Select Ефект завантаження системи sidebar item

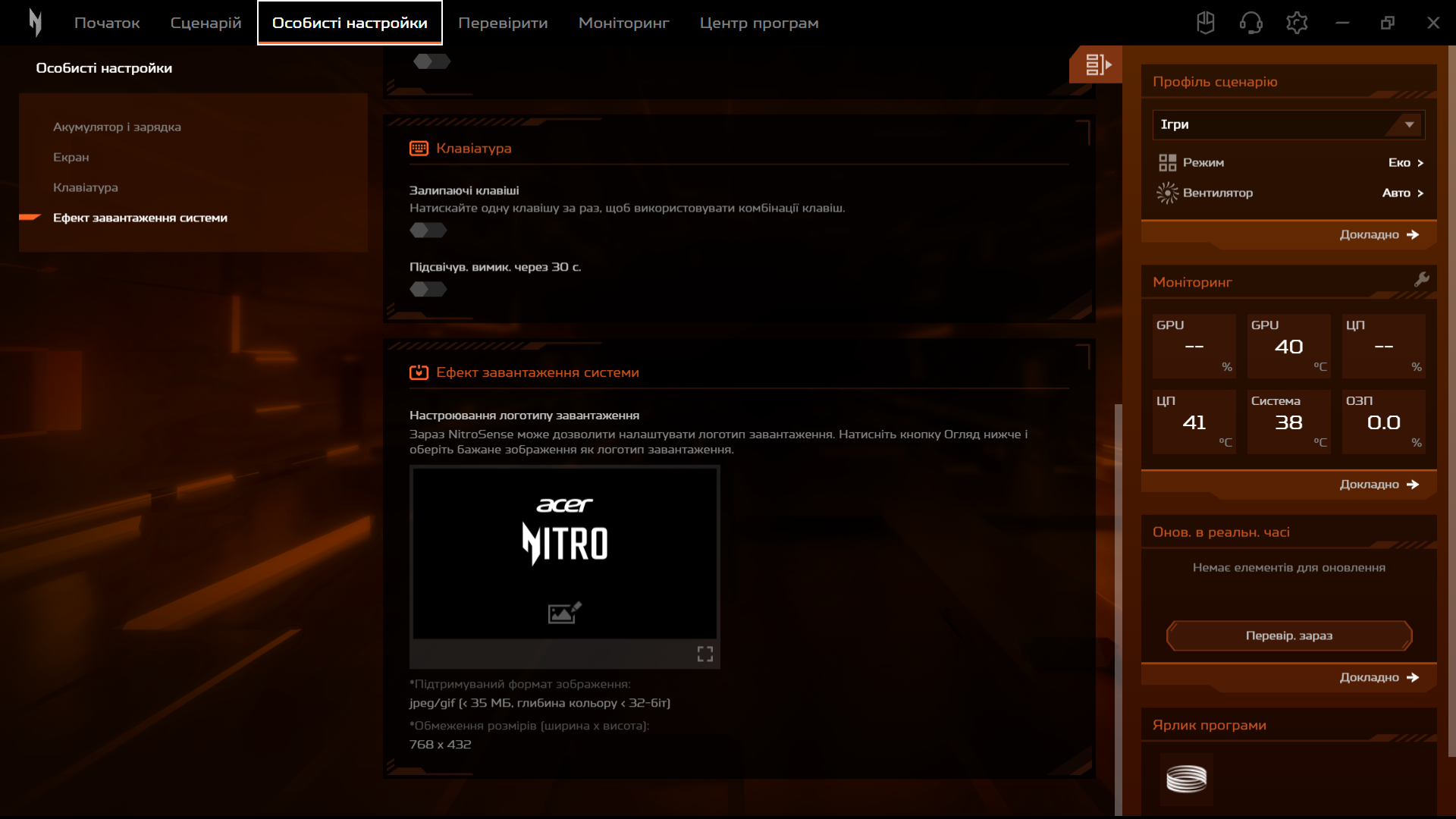click(x=140, y=218)
